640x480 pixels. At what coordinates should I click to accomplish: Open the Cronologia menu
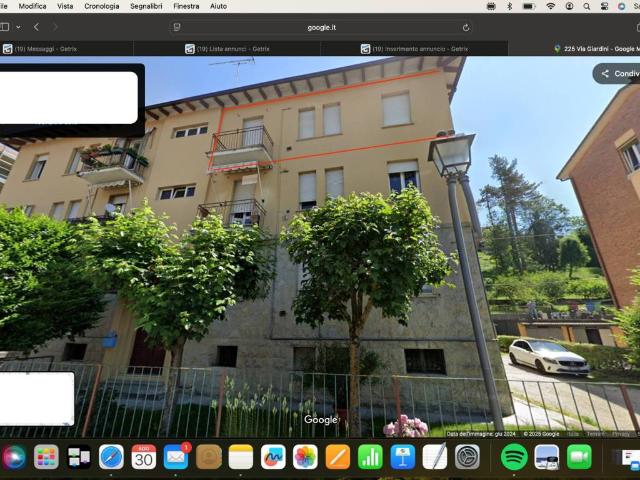pyautogui.click(x=101, y=6)
